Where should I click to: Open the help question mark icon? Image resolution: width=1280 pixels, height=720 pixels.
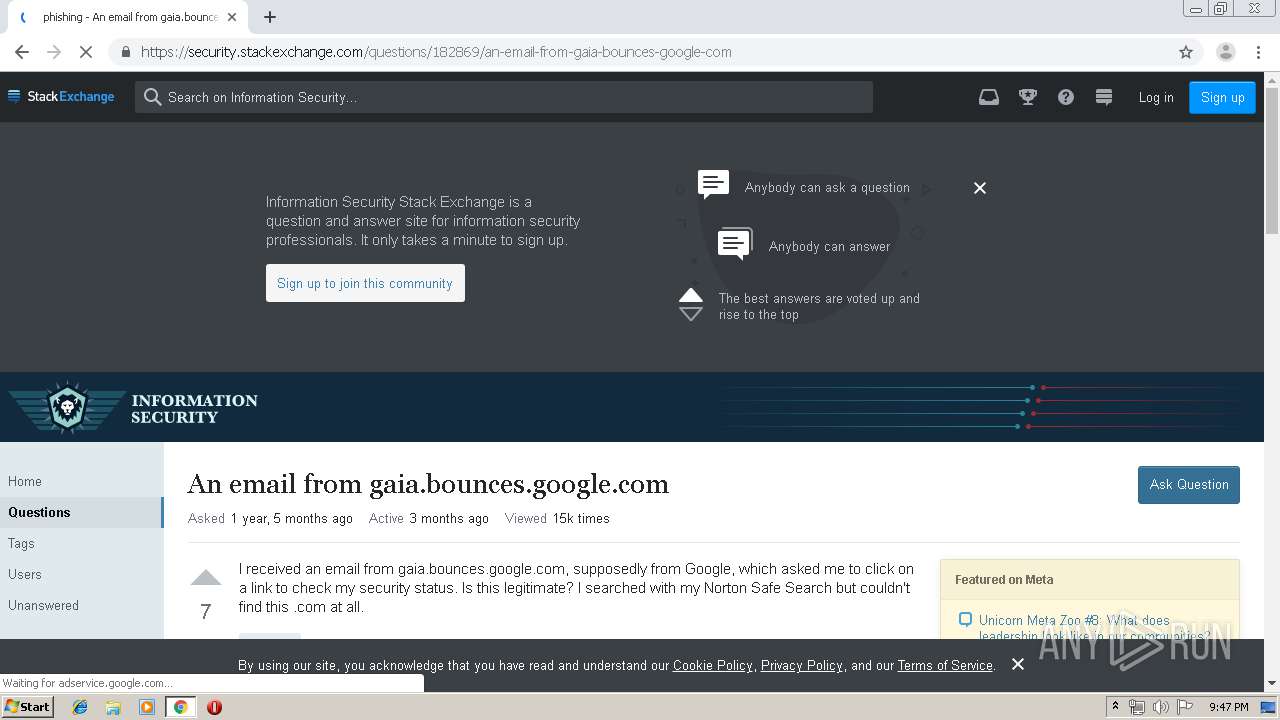click(1066, 97)
